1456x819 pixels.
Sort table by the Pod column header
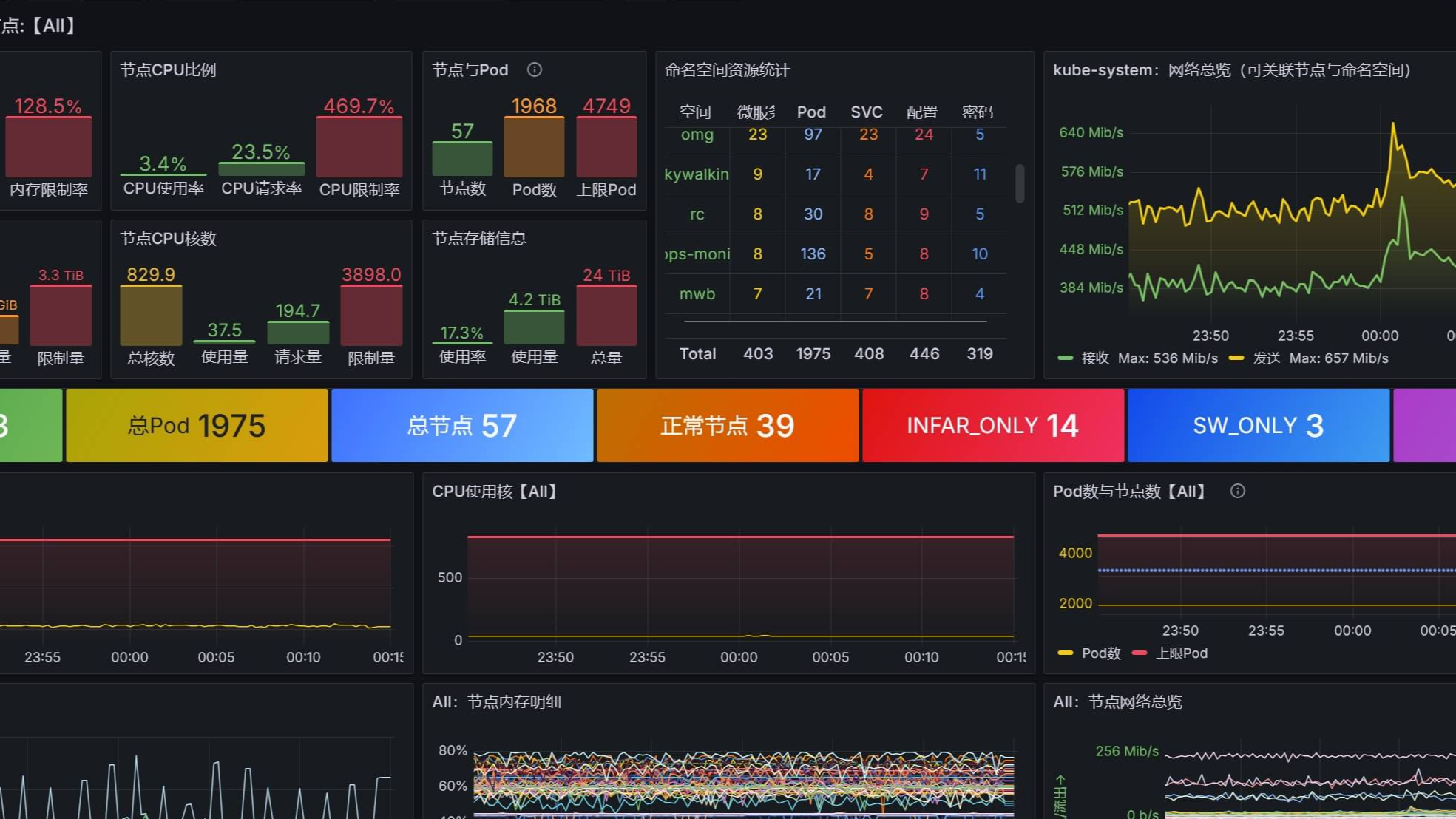point(811,112)
